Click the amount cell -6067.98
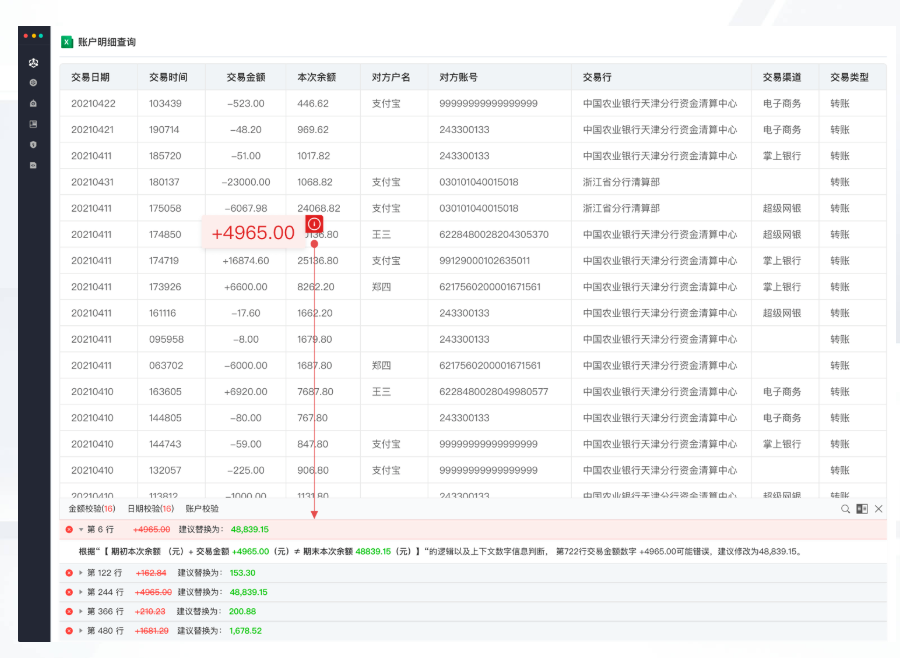The width and height of the screenshot is (900, 658). pos(246,208)
